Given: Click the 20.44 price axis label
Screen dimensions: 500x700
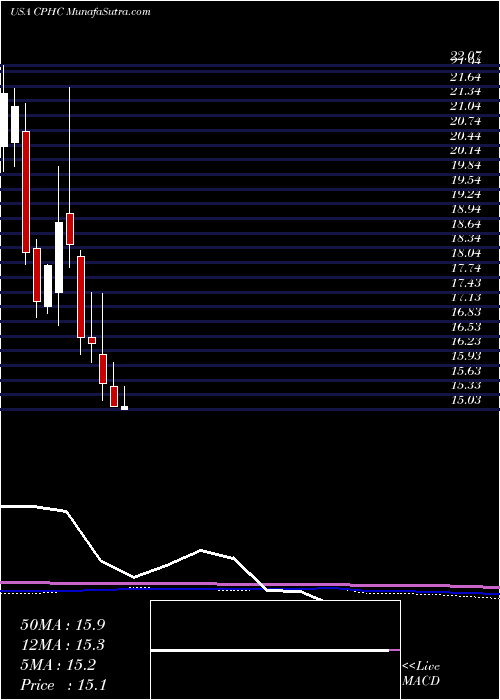Looking at the screenshot, I should tap(466, 136).
